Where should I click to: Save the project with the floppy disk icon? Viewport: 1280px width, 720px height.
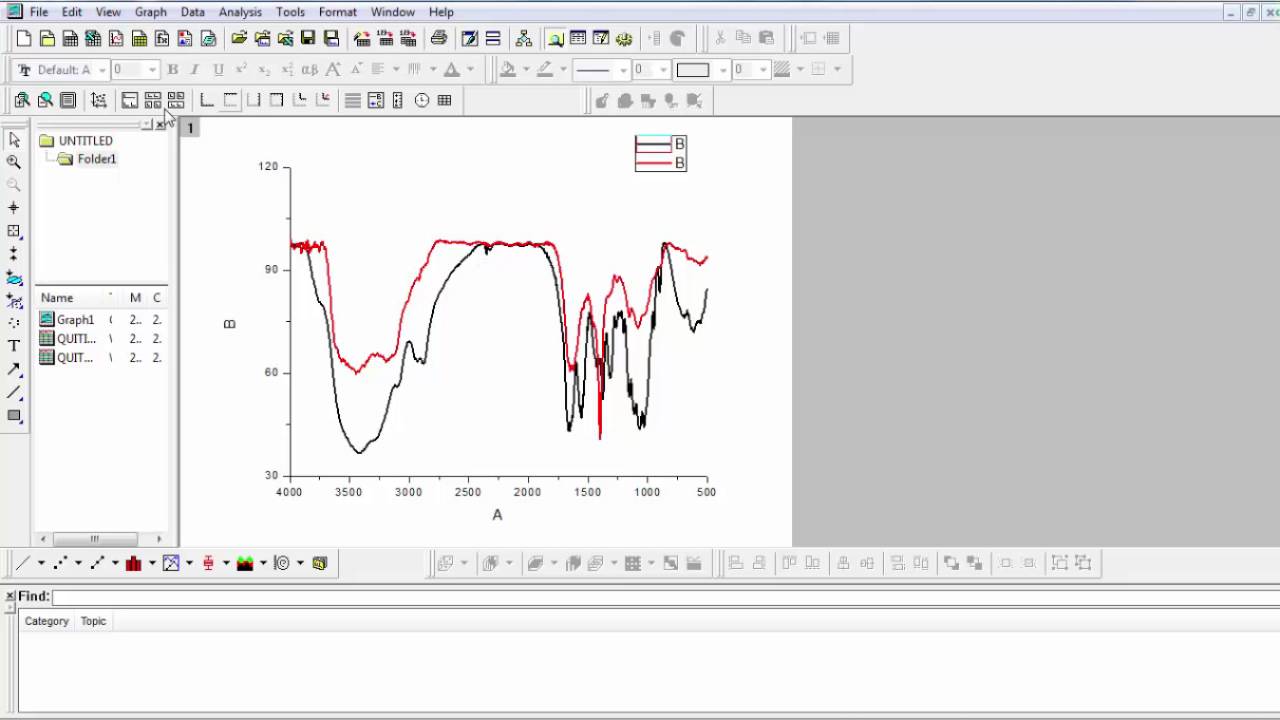[x=308, y=39]
